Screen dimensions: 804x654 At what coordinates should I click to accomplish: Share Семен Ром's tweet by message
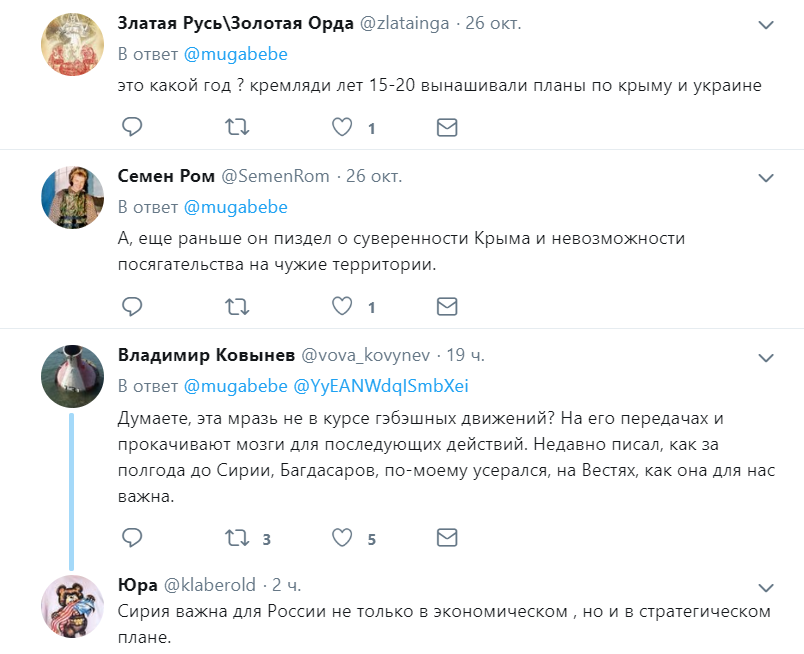pyautogui.click(x=447, y=305)
